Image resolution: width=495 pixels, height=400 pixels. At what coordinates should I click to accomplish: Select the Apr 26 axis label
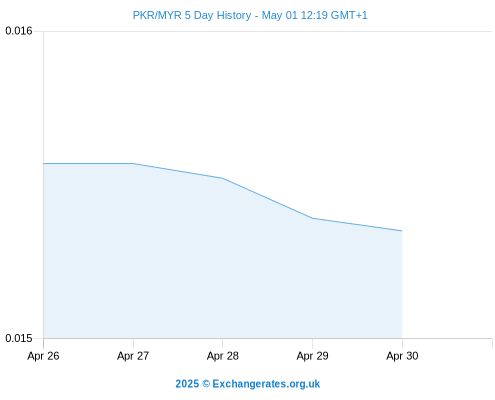click(x=43, y=356)
